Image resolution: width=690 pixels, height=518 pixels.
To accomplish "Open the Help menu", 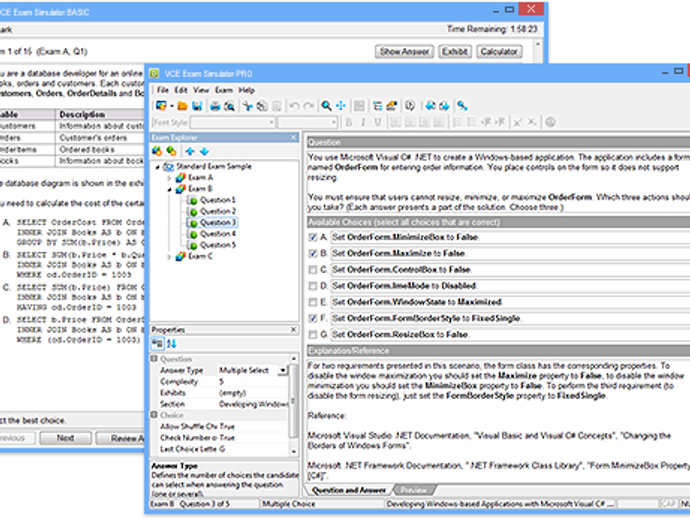I will 246,90.
